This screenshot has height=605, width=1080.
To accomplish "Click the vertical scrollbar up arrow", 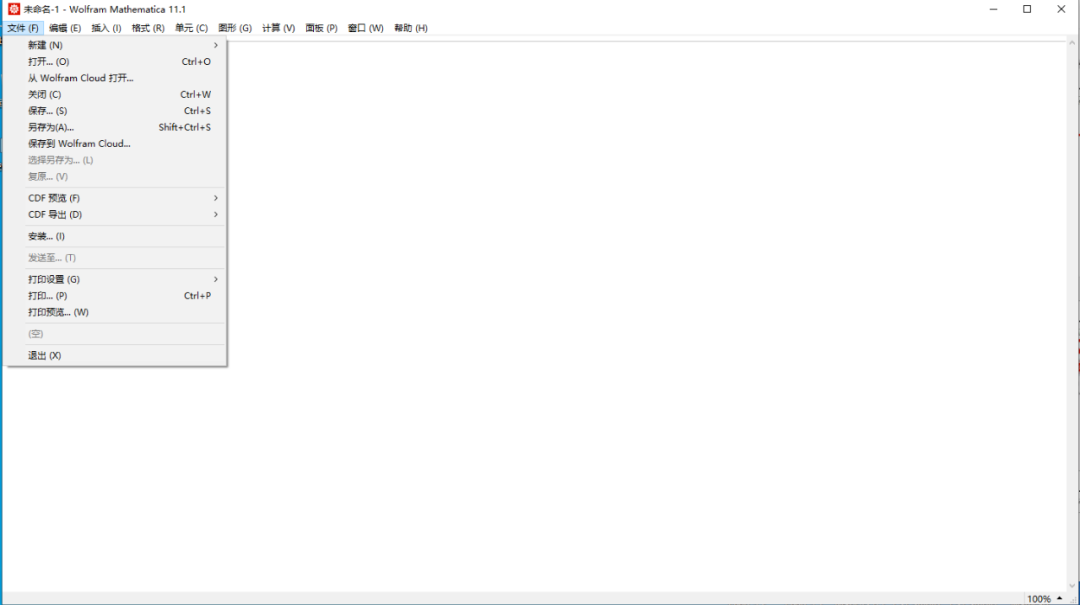I will click(1072, 43).
